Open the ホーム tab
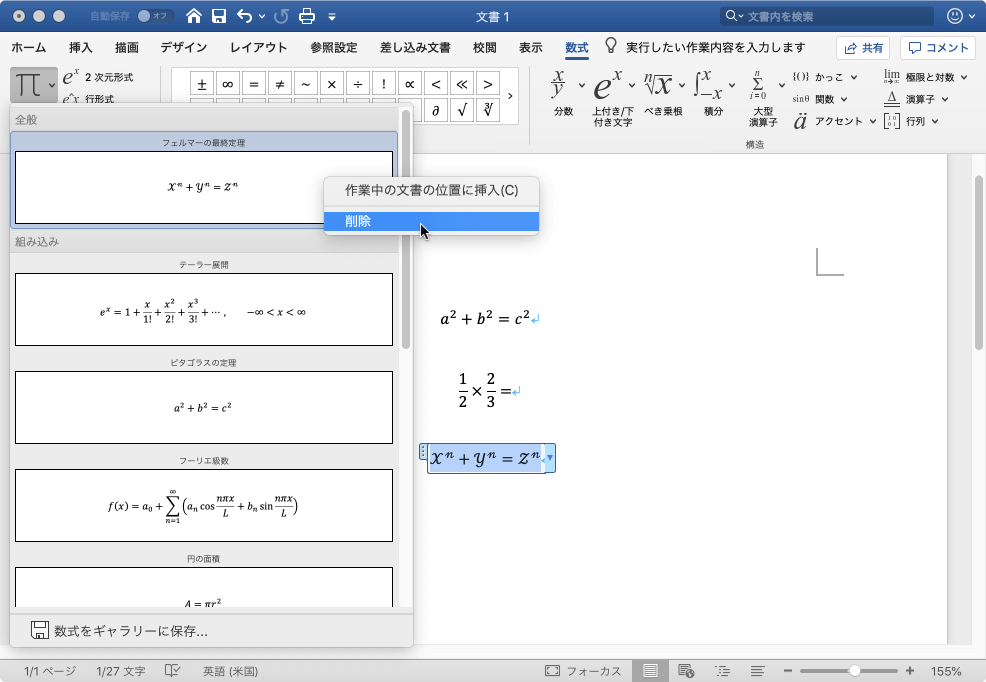 coord(29,47)
